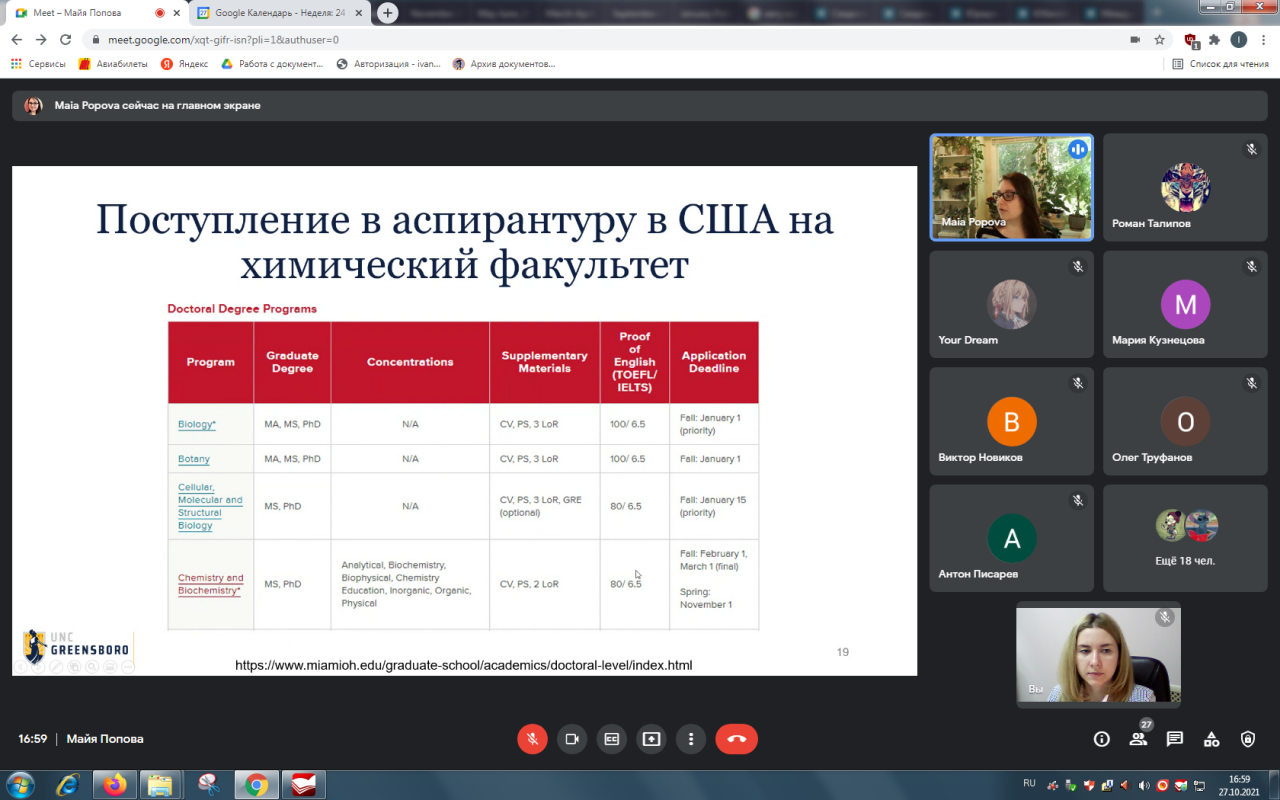Open Chrome extensions puzzle icon
Screen dimensions: 1280x800
[1214, 40]
